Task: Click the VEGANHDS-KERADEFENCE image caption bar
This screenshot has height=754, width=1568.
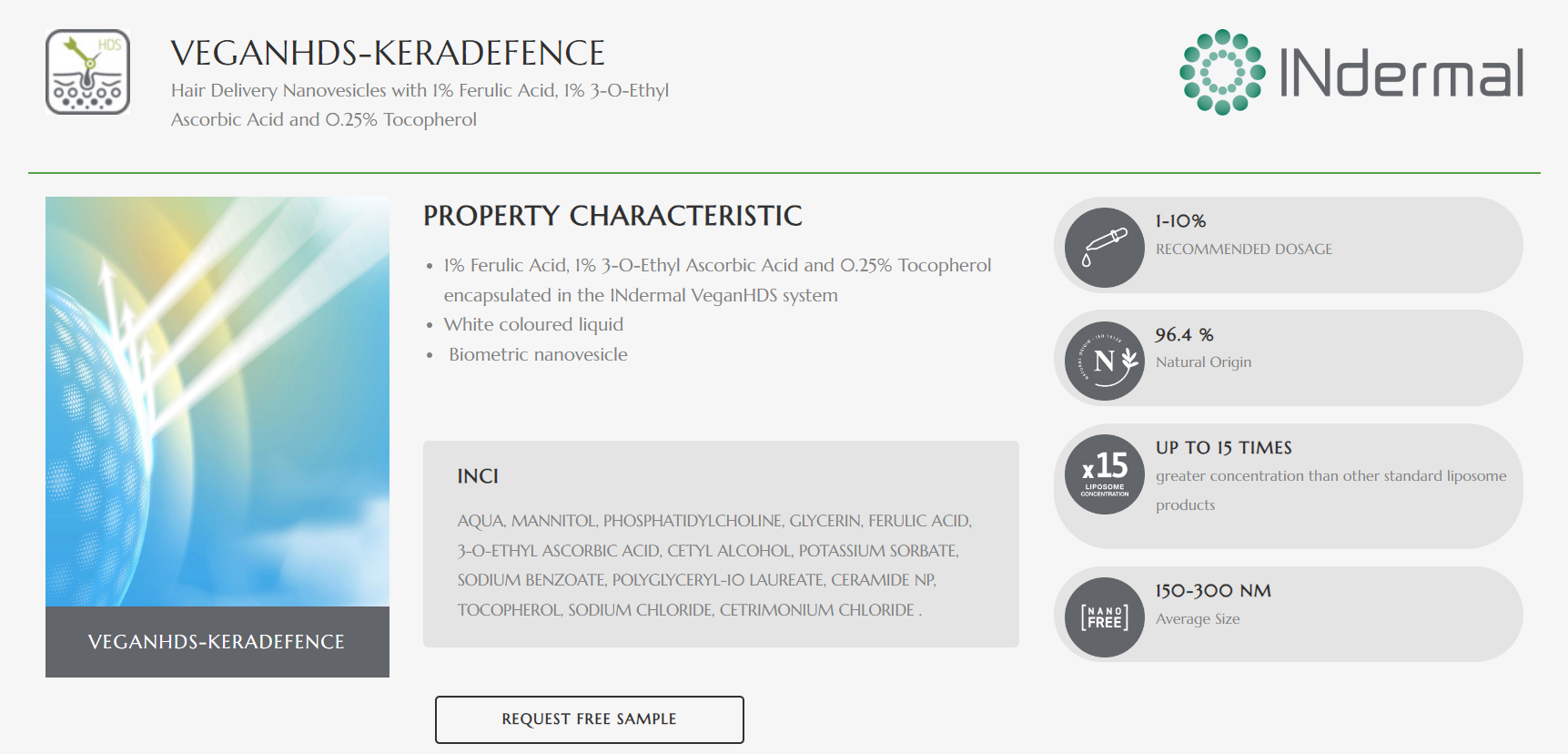Action: [217, 642]
